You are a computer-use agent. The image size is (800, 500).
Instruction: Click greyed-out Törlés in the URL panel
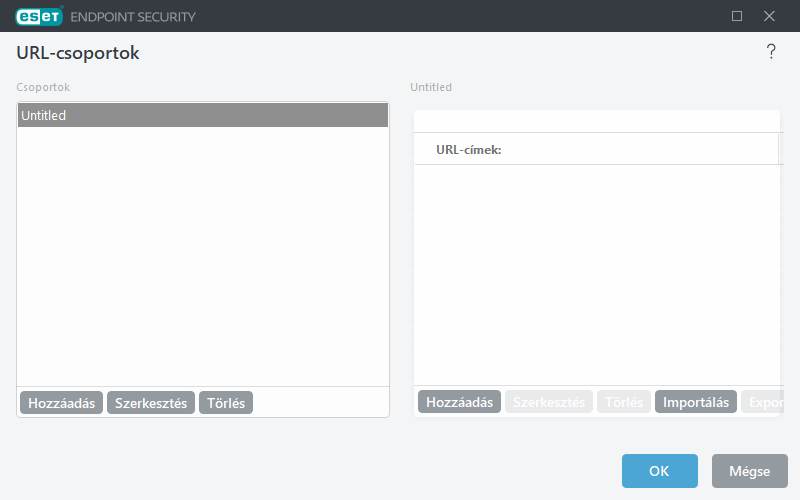624,403
